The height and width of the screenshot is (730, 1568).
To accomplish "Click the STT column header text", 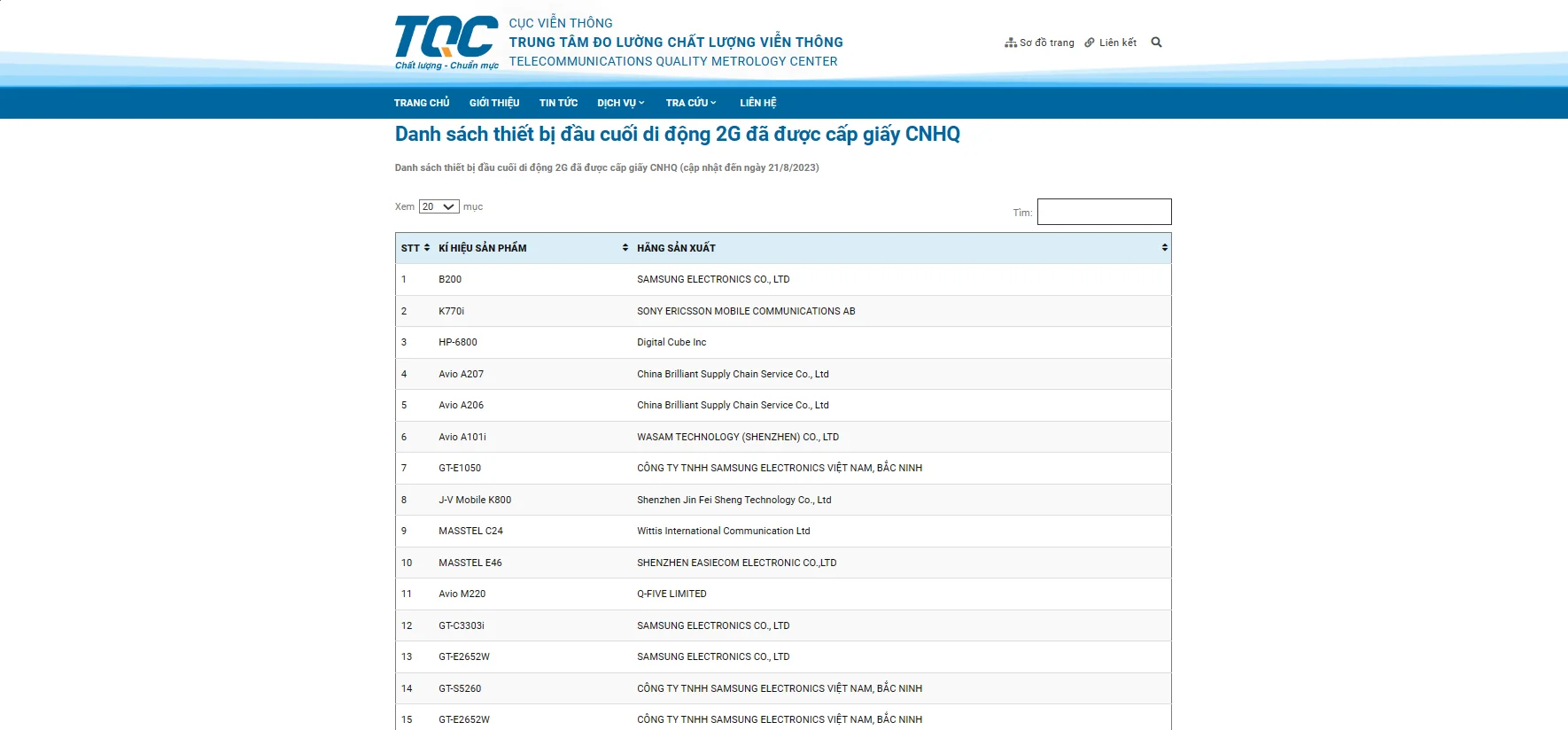I will 410,248.
